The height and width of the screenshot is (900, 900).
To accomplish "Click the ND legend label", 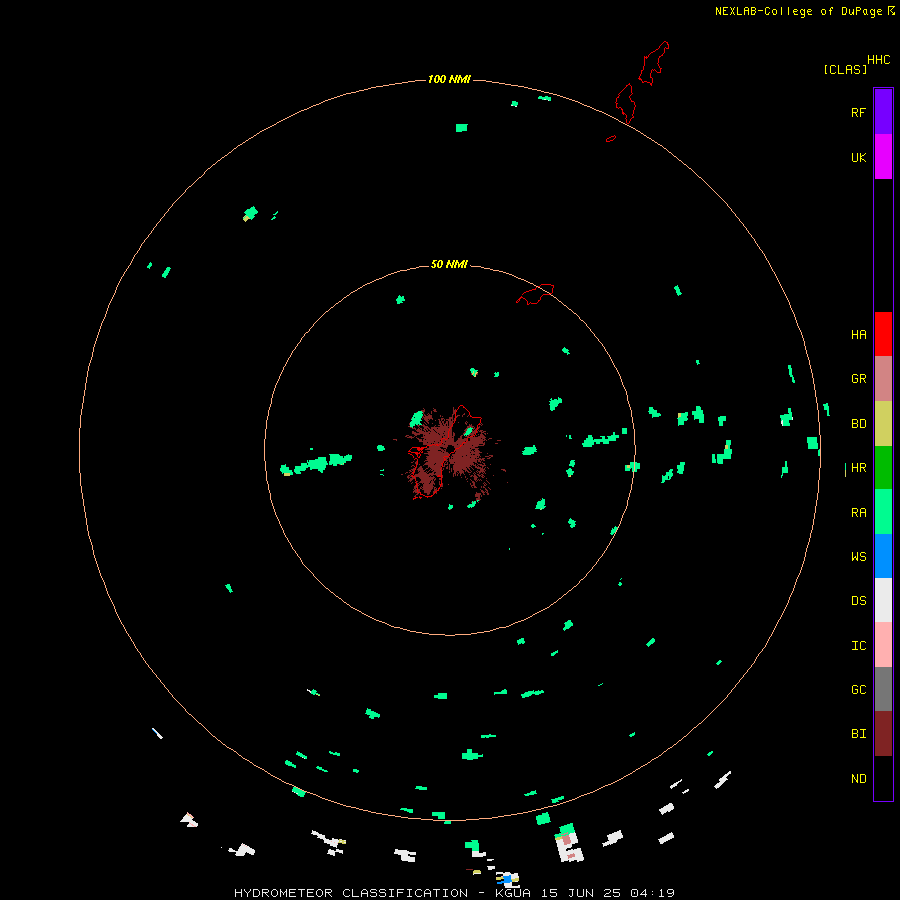I will [x=858, y=779].
